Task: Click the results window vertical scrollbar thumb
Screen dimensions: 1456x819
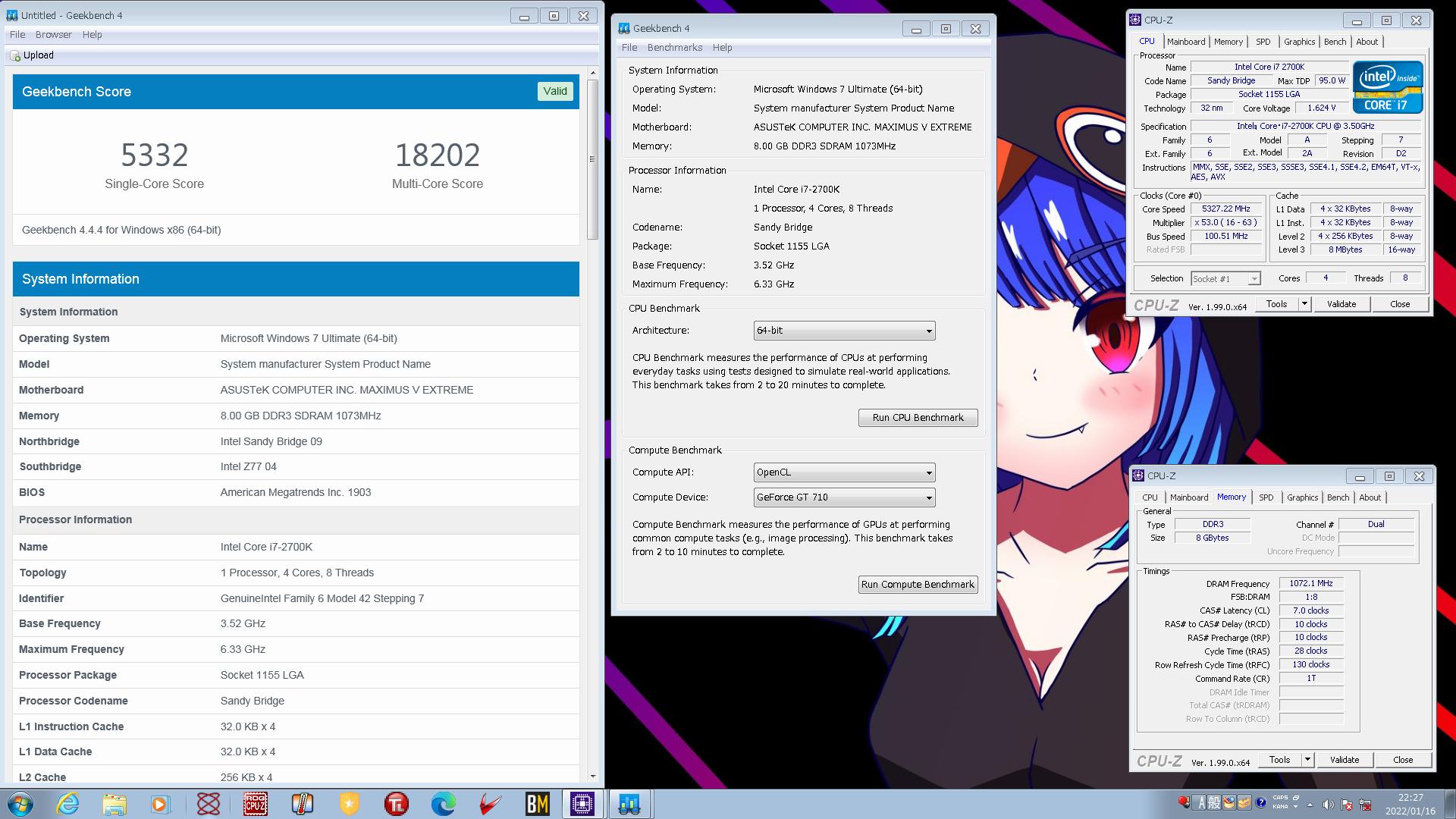Action: (593, 159)
